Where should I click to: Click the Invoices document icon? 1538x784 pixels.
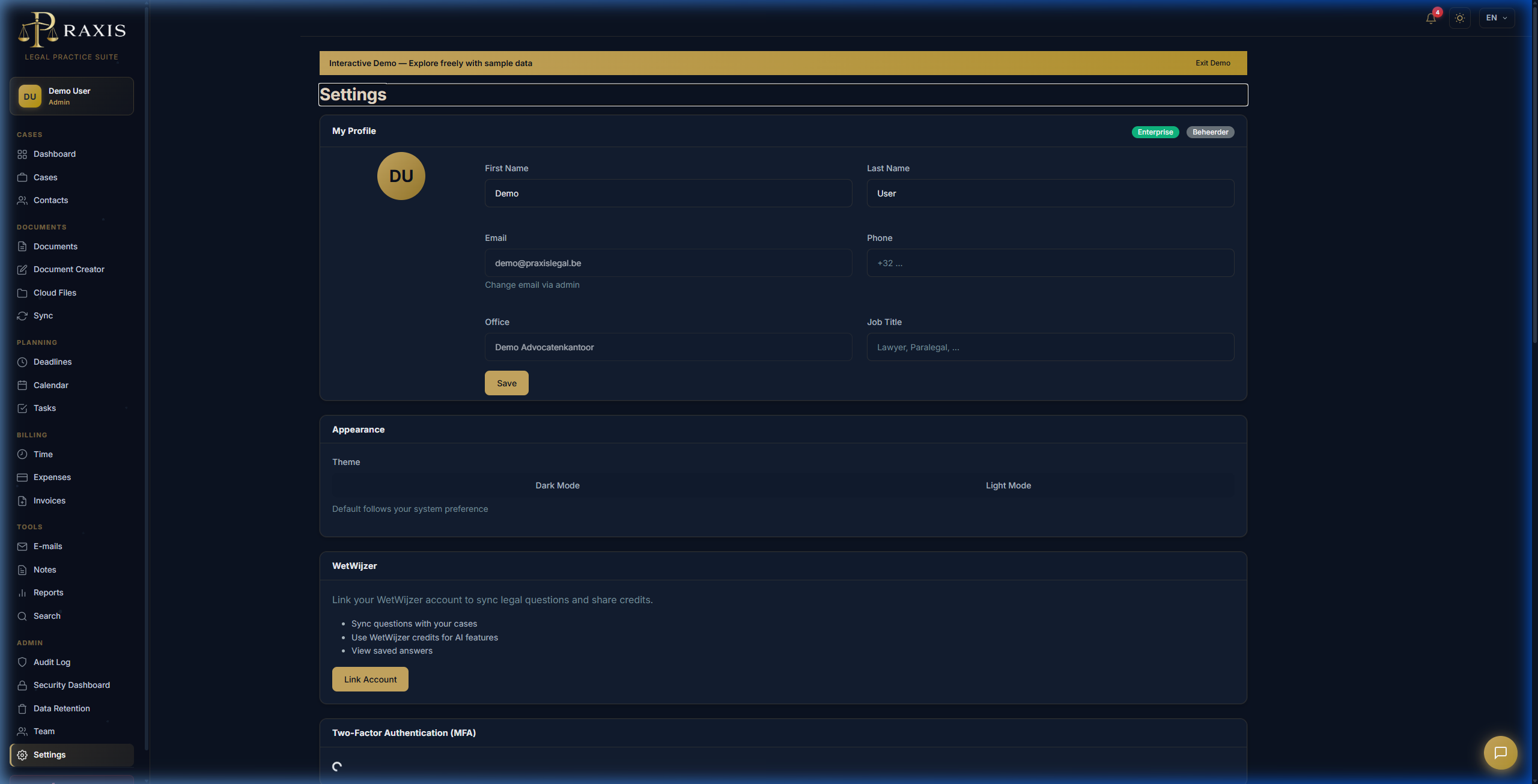22,501
